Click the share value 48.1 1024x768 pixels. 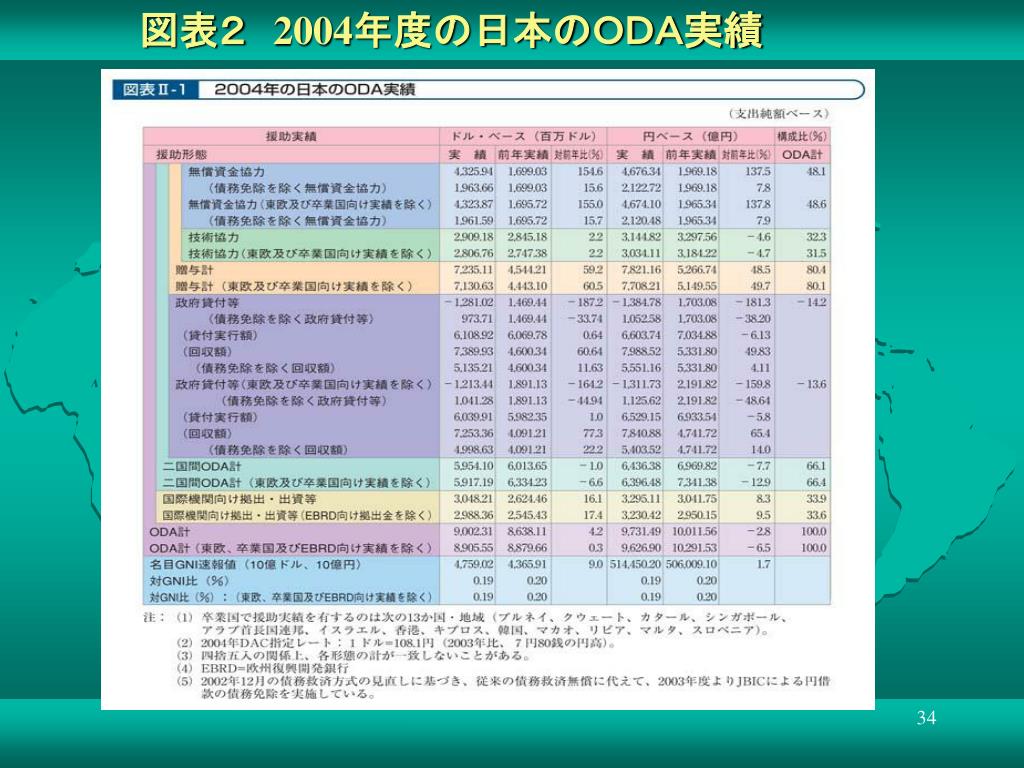816,172
